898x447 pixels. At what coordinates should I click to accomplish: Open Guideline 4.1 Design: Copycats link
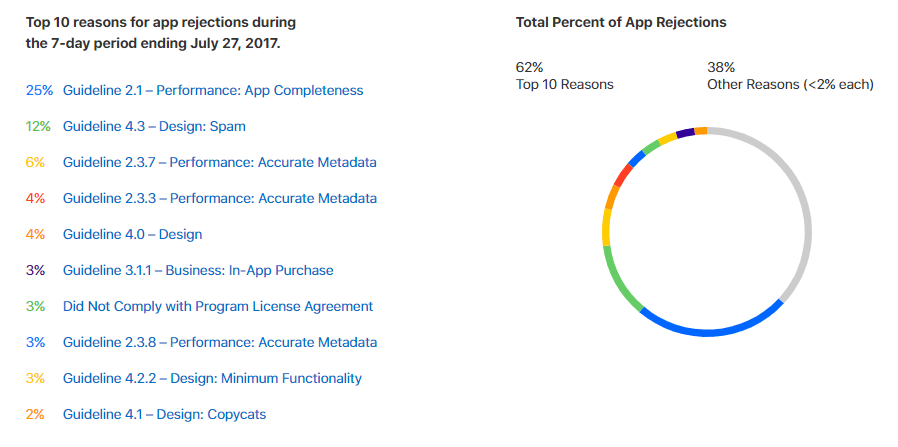click(164, 414)
